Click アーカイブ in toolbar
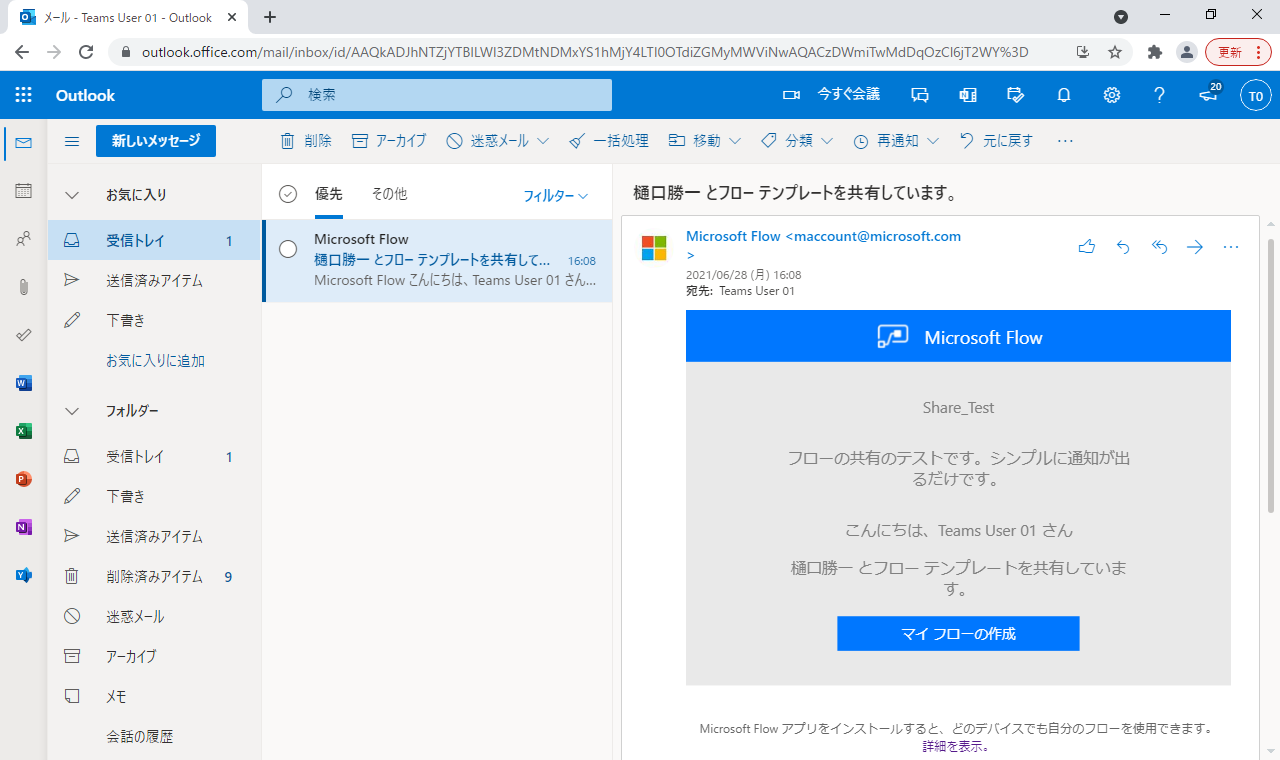Image resolution: width=1280 pixels, height=760 pixels. pyautogui.click(x=389, y=141)
